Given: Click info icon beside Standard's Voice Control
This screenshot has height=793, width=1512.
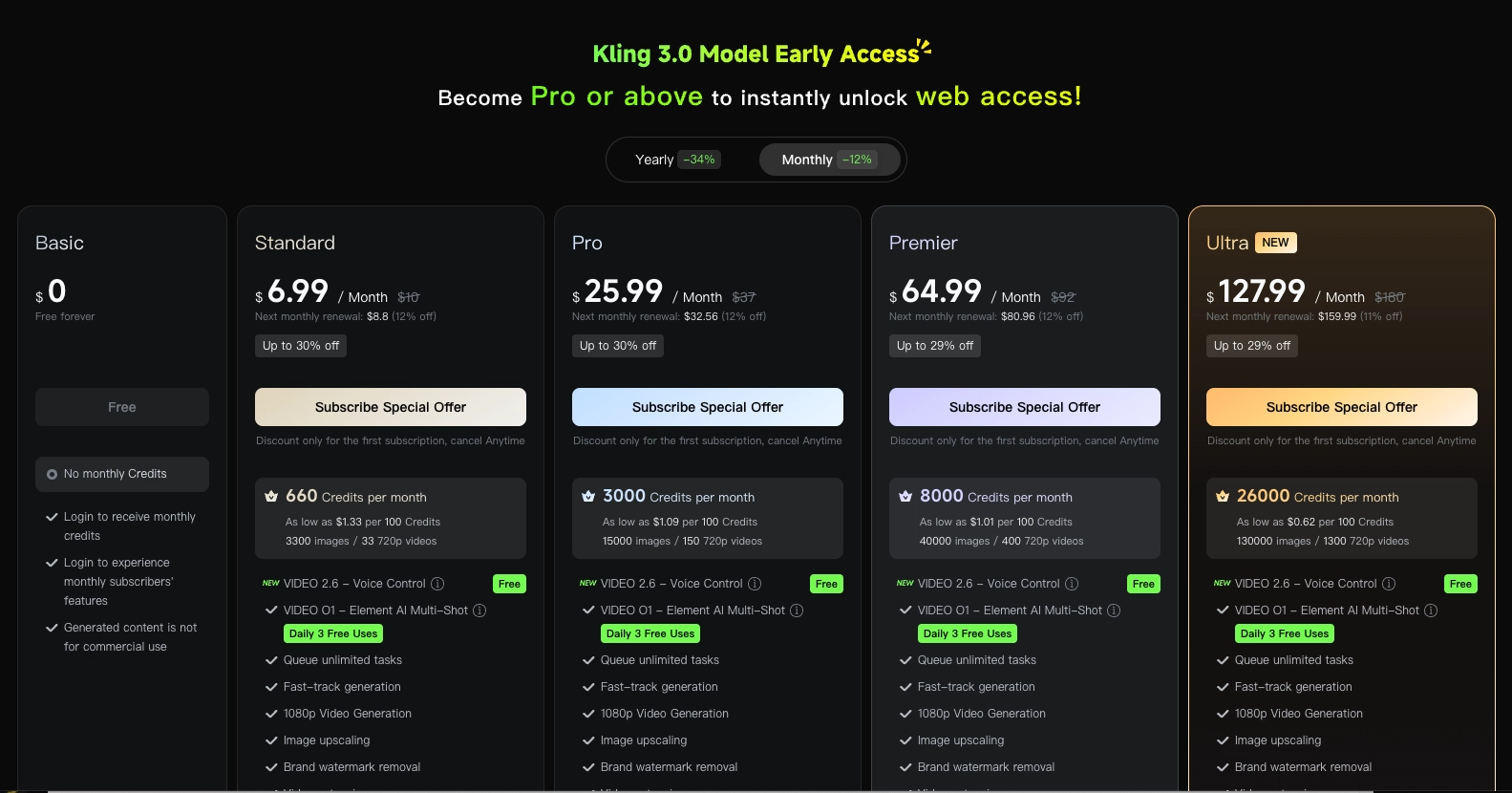Looking at the screenshot, I should click(x=437, y=584).
